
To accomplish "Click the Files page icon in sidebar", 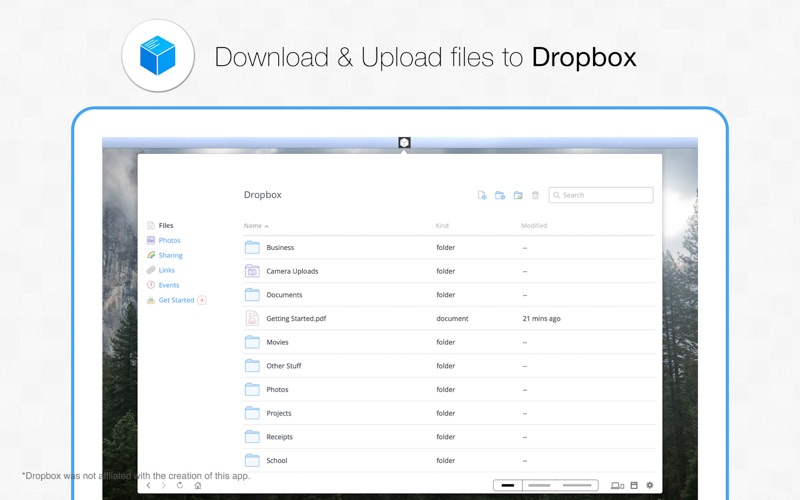I will [x=151, y=226].
